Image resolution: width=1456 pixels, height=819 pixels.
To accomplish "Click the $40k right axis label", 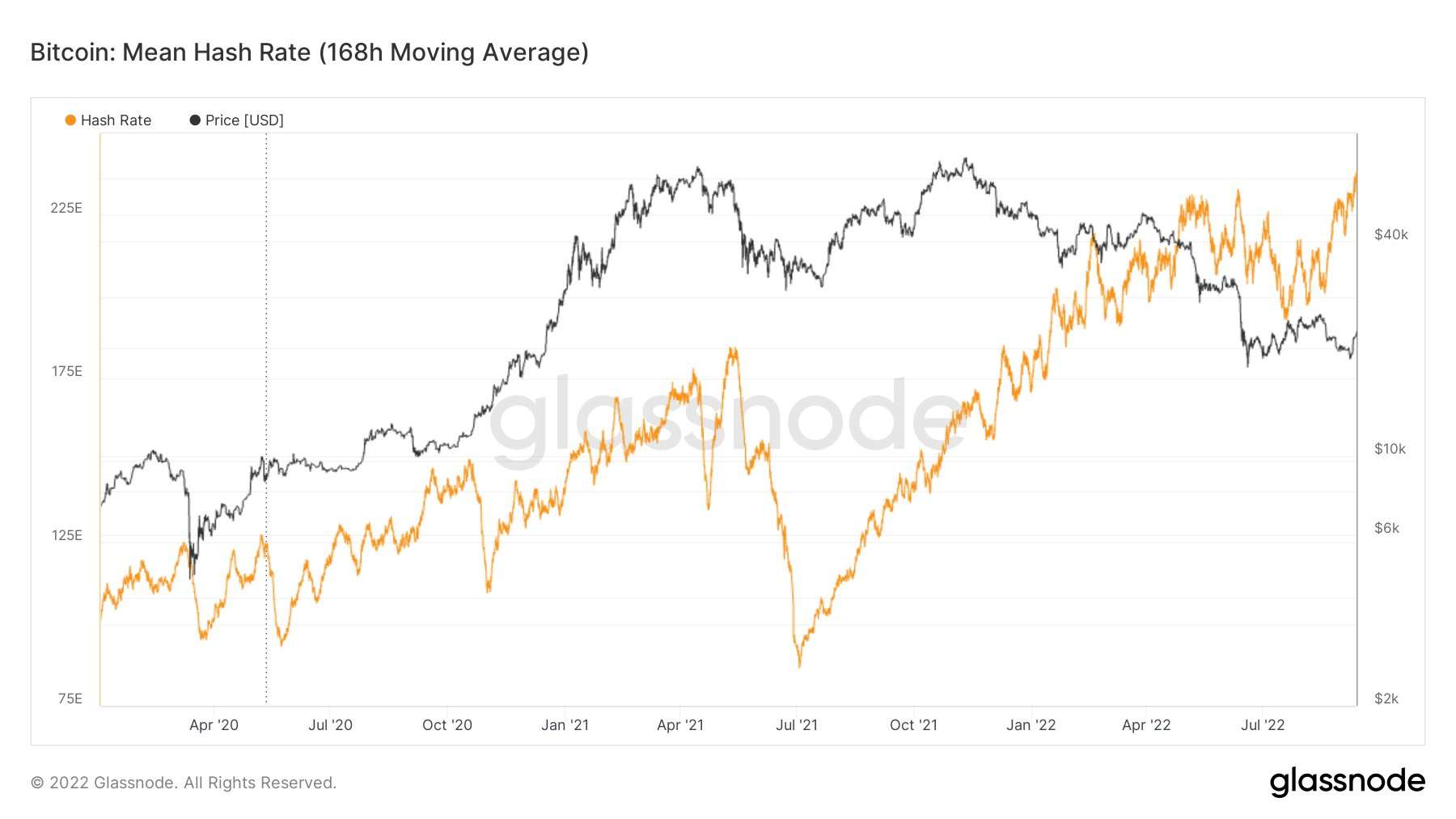I will click(1390, 234).
